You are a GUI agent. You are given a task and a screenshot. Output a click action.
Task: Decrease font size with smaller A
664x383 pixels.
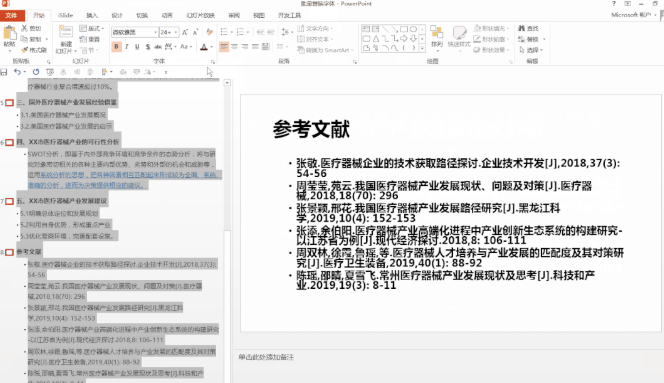[x=195, y=32]
